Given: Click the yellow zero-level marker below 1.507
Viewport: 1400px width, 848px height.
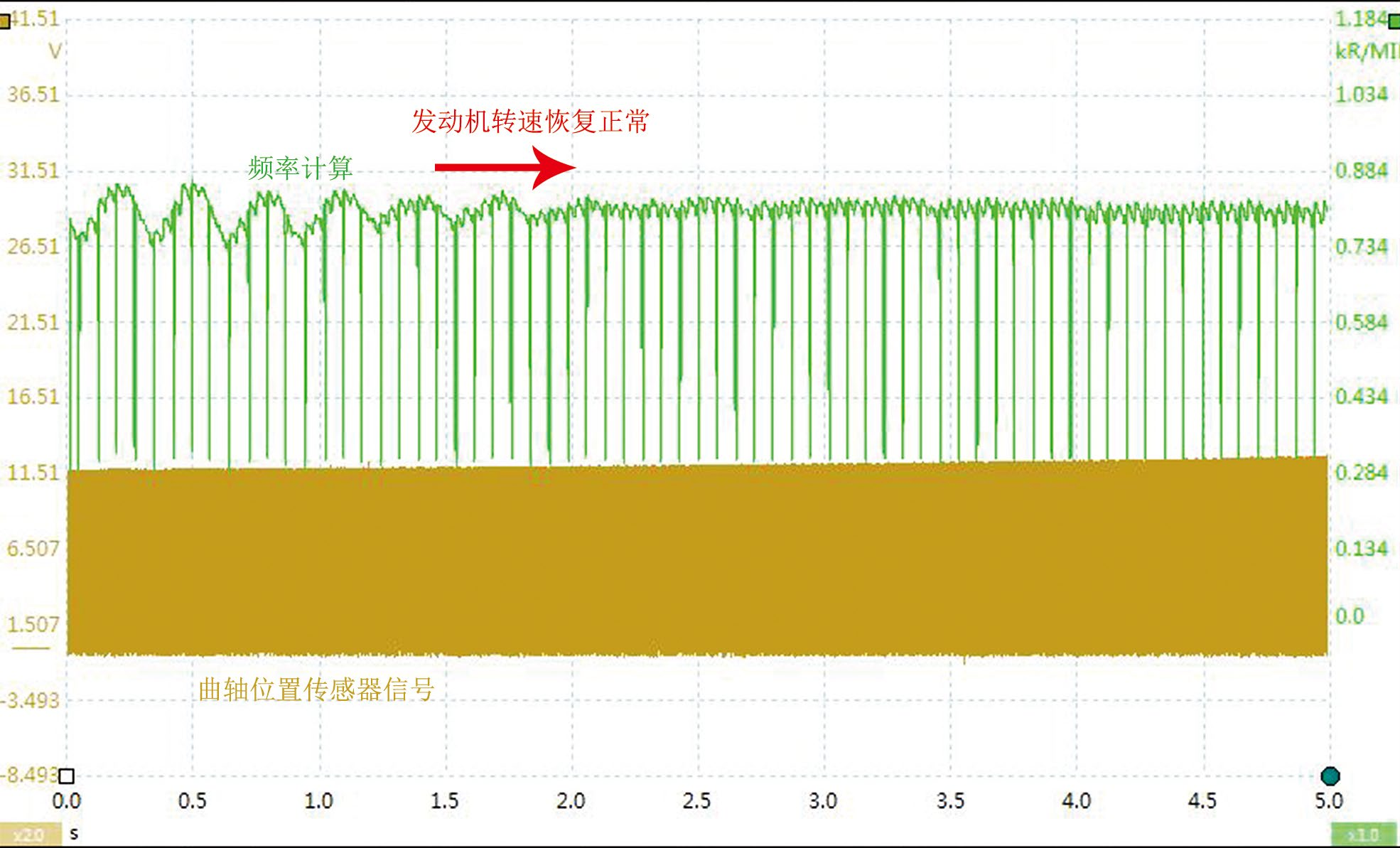Looking at the screenshot, I should tap(31, 648).
